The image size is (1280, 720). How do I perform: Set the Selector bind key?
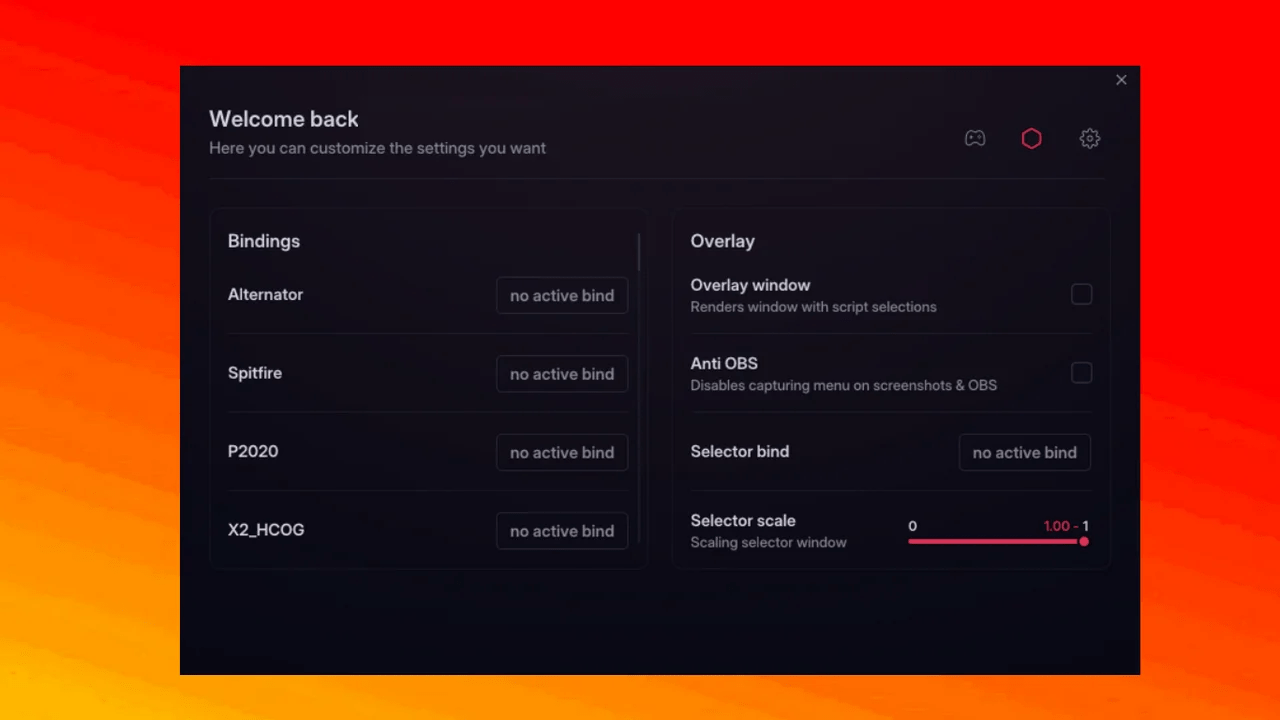tap(1024, 453)
